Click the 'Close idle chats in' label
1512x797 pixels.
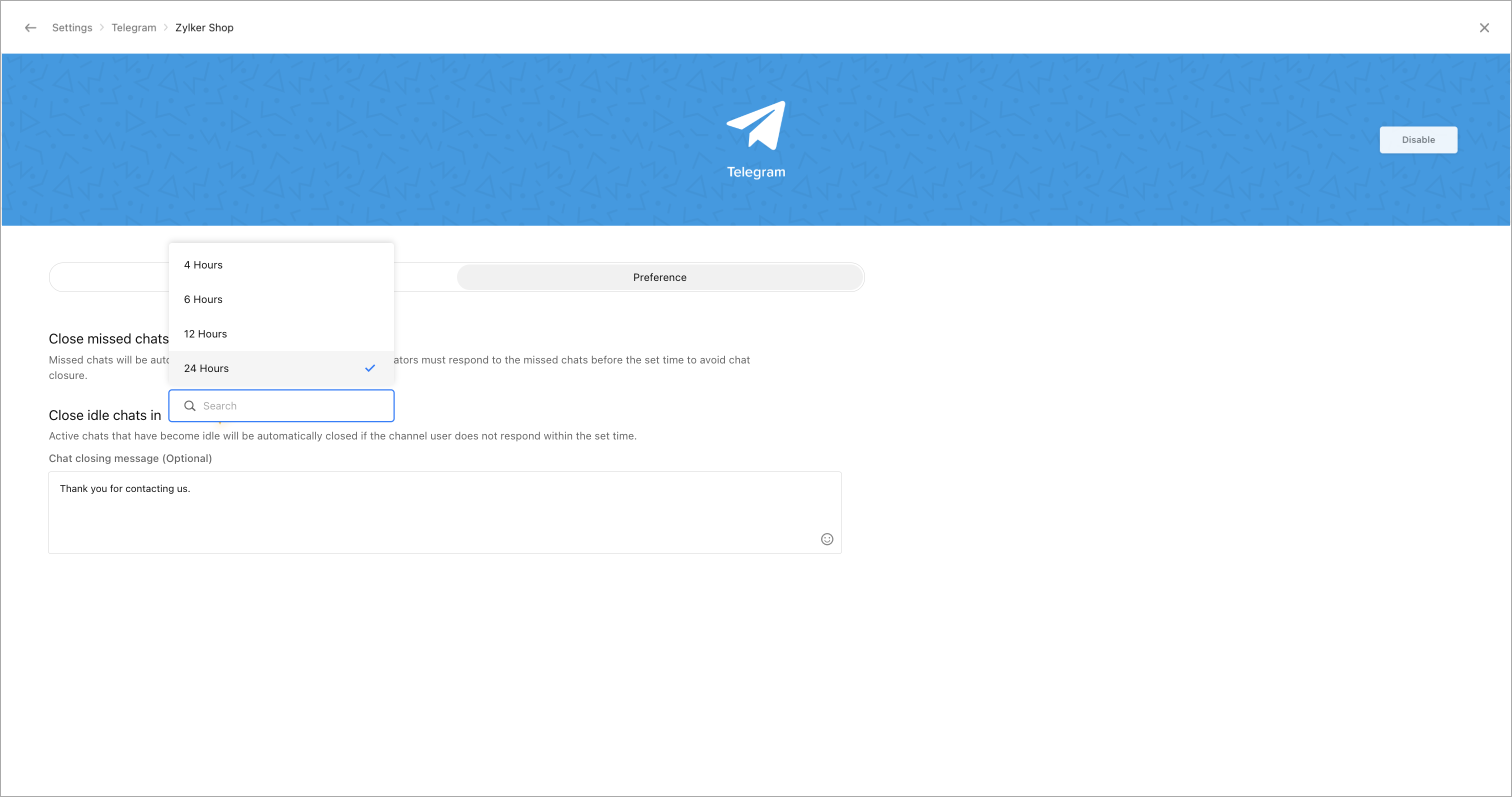[x=105, y=415]
